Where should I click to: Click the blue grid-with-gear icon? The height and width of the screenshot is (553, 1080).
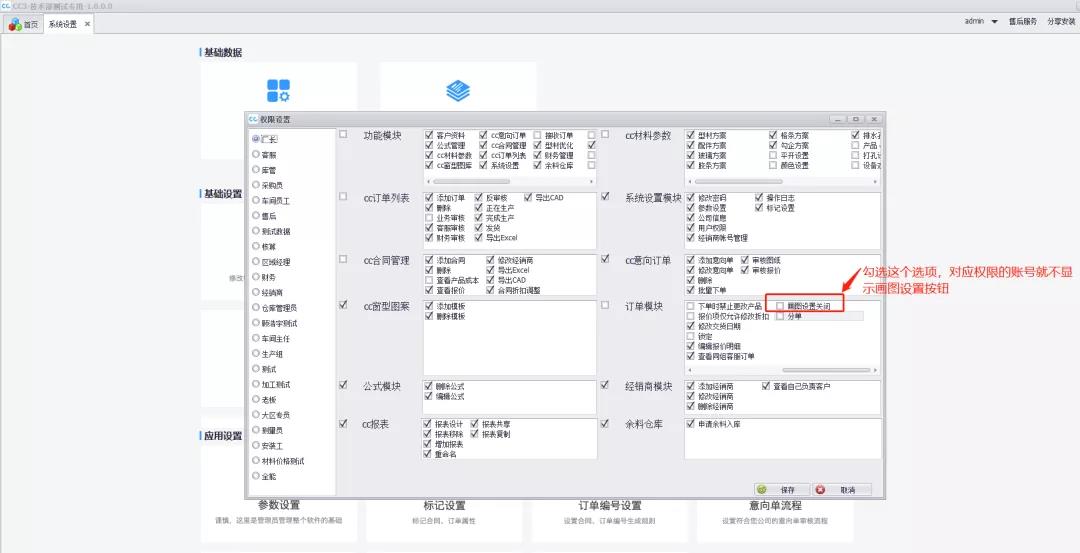pyautogui.click(x=278, y=91)
